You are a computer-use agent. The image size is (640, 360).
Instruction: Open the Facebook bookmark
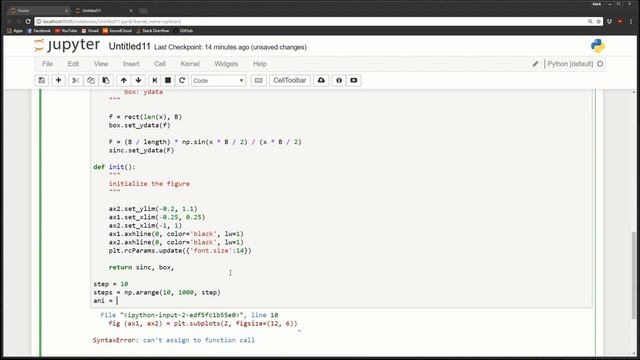[x=39, y=31]
